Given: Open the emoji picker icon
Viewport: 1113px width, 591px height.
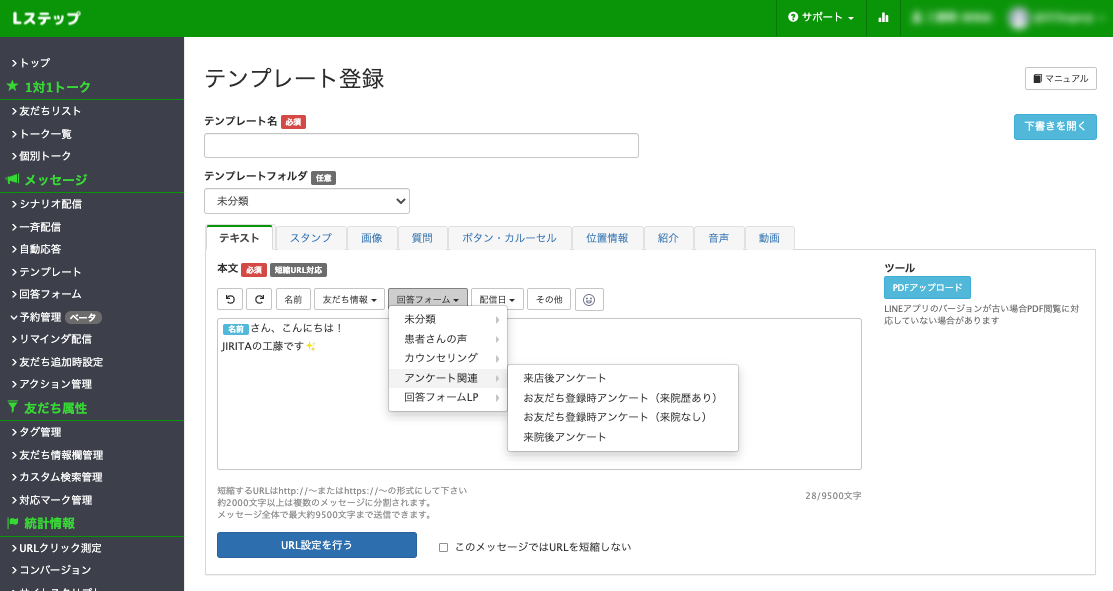Looking at the screenshot, I should (589, 298).
